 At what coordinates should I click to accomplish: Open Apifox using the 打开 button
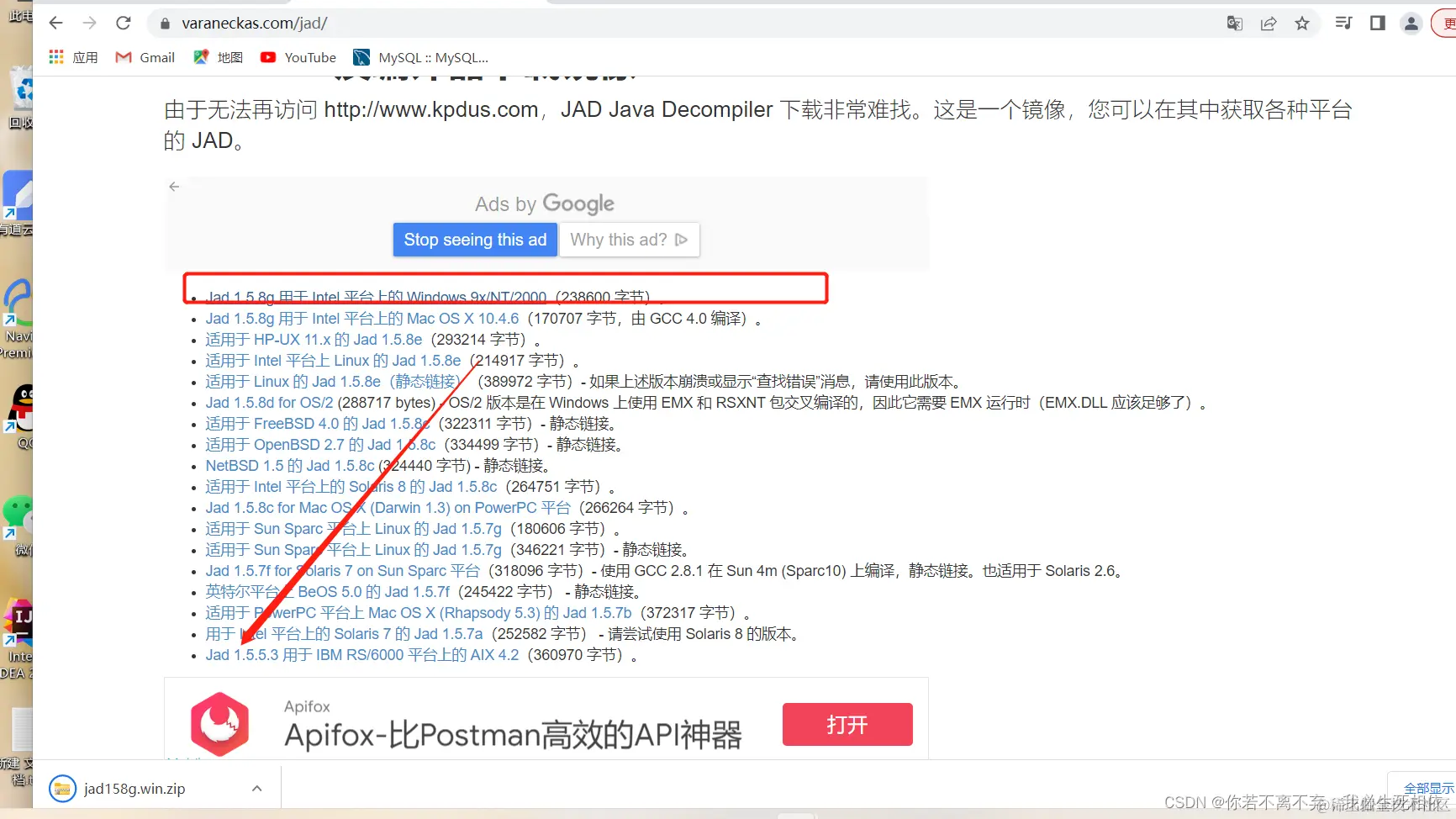pyautogui.click(x=847, y=724)
